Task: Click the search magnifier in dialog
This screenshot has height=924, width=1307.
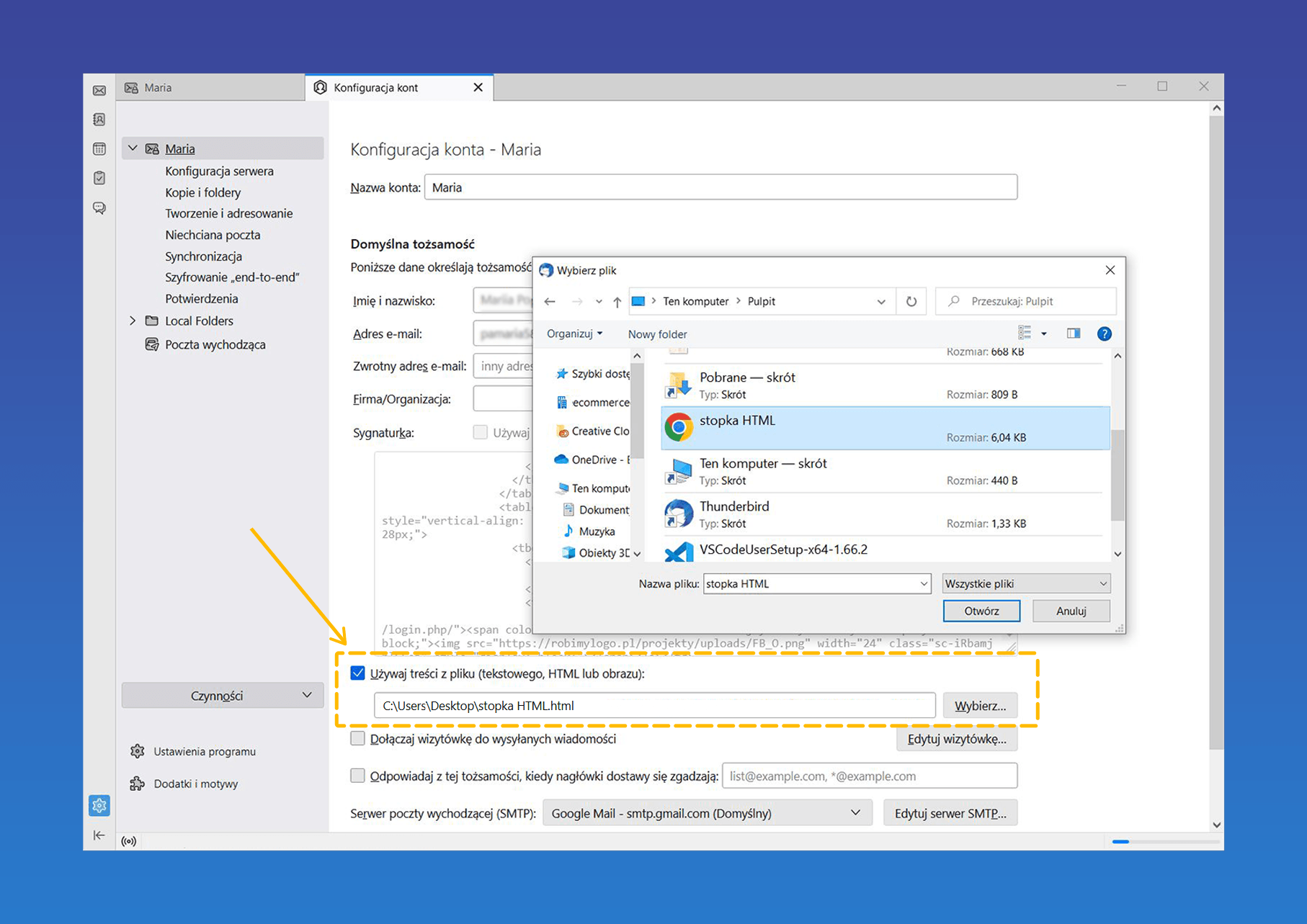Action: (954, 301)
